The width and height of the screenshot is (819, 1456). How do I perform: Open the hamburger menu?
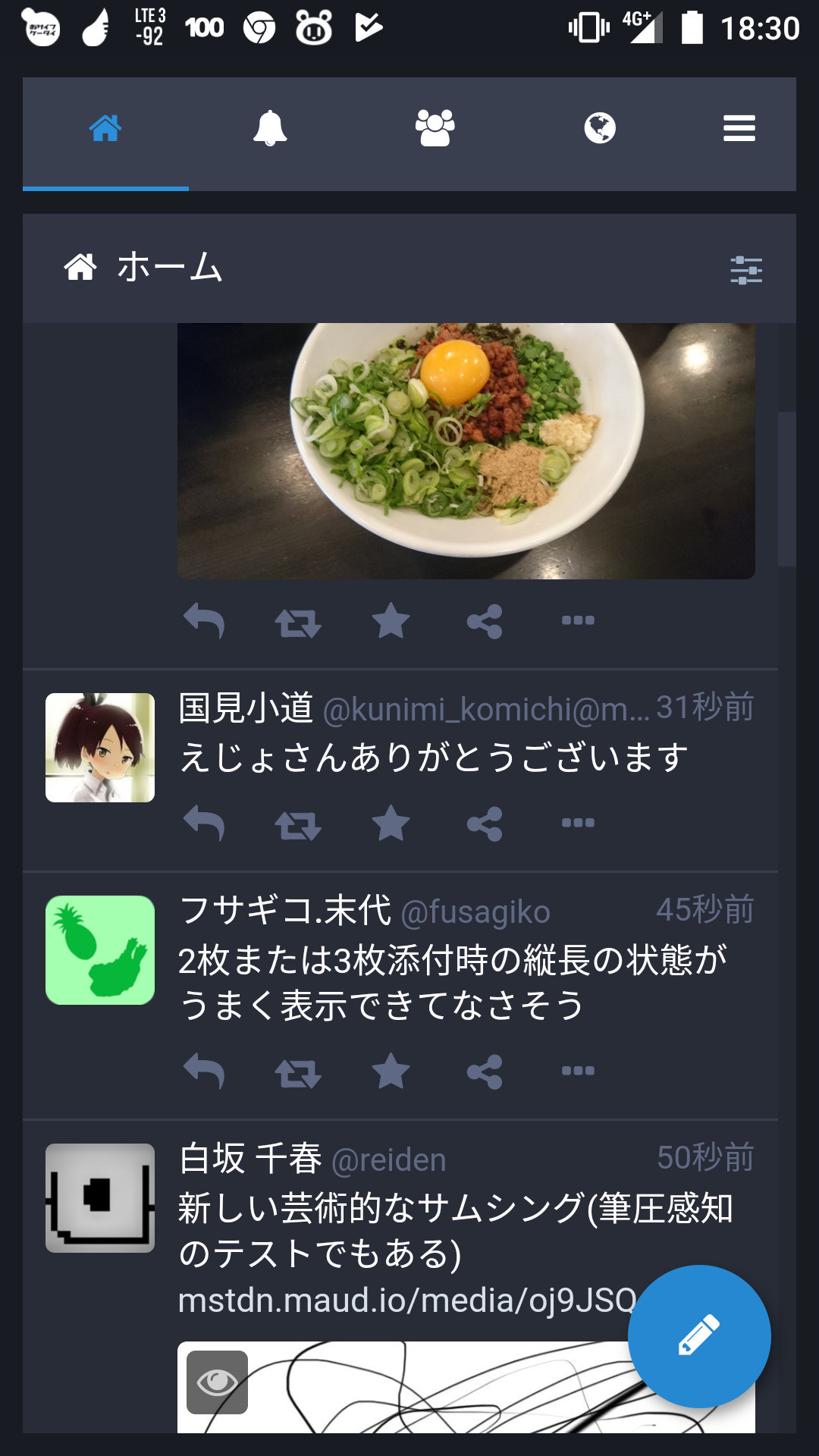pyautogui.click(x=739, y=128)
